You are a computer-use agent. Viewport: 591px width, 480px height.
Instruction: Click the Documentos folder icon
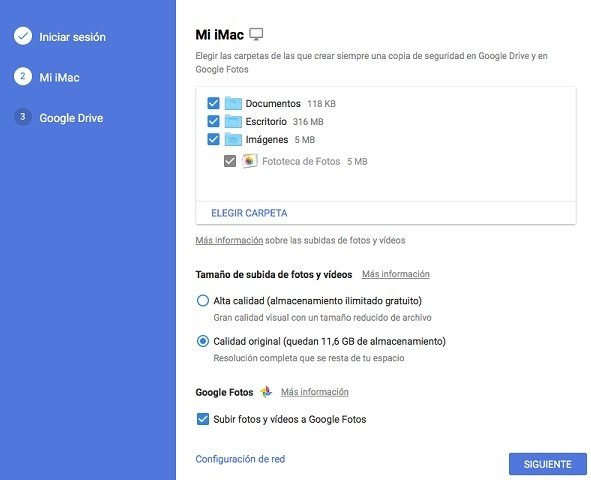pos(233,103)
